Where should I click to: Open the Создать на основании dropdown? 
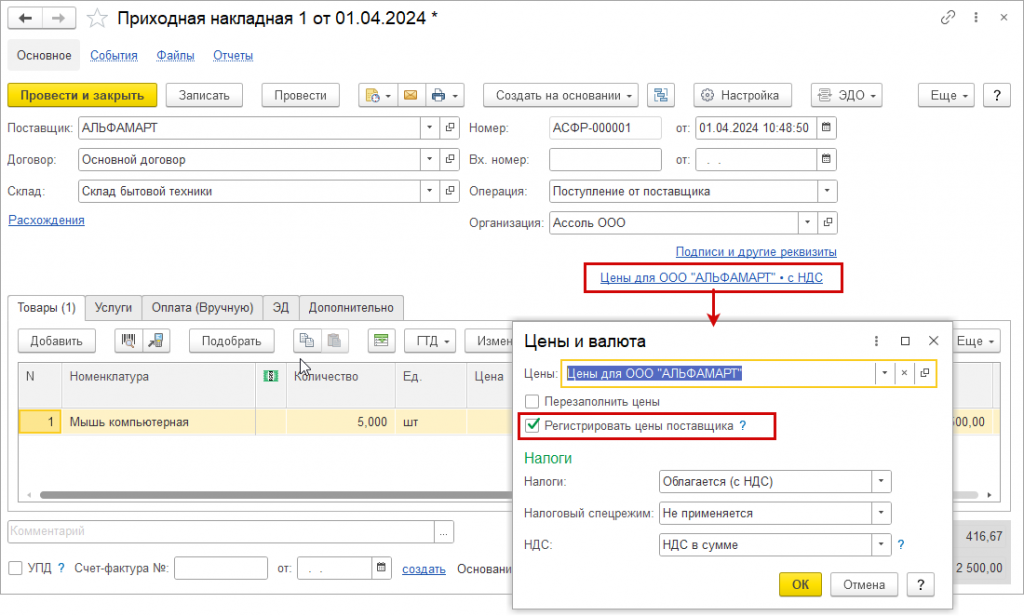561,95
